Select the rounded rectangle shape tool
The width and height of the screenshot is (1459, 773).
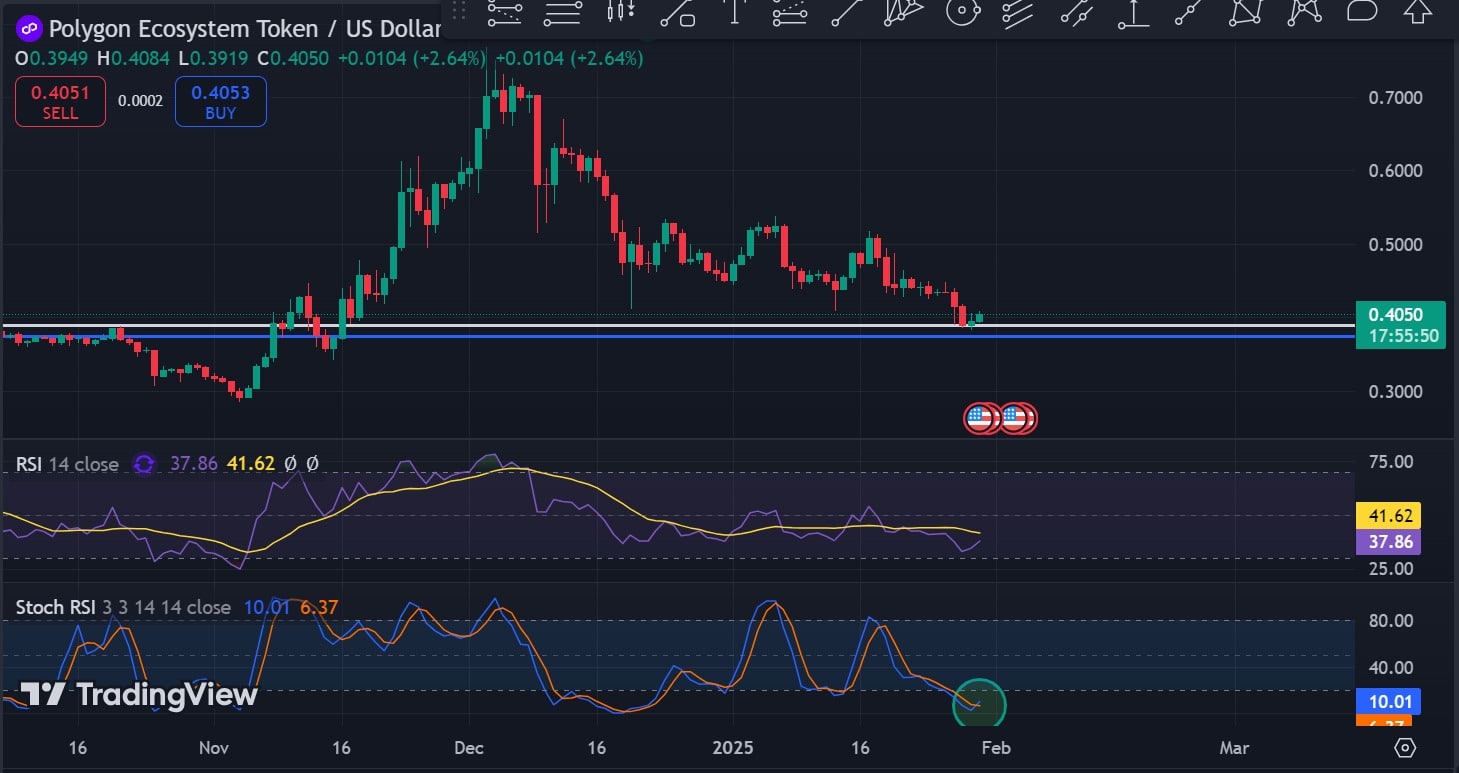coord(1362,11)
